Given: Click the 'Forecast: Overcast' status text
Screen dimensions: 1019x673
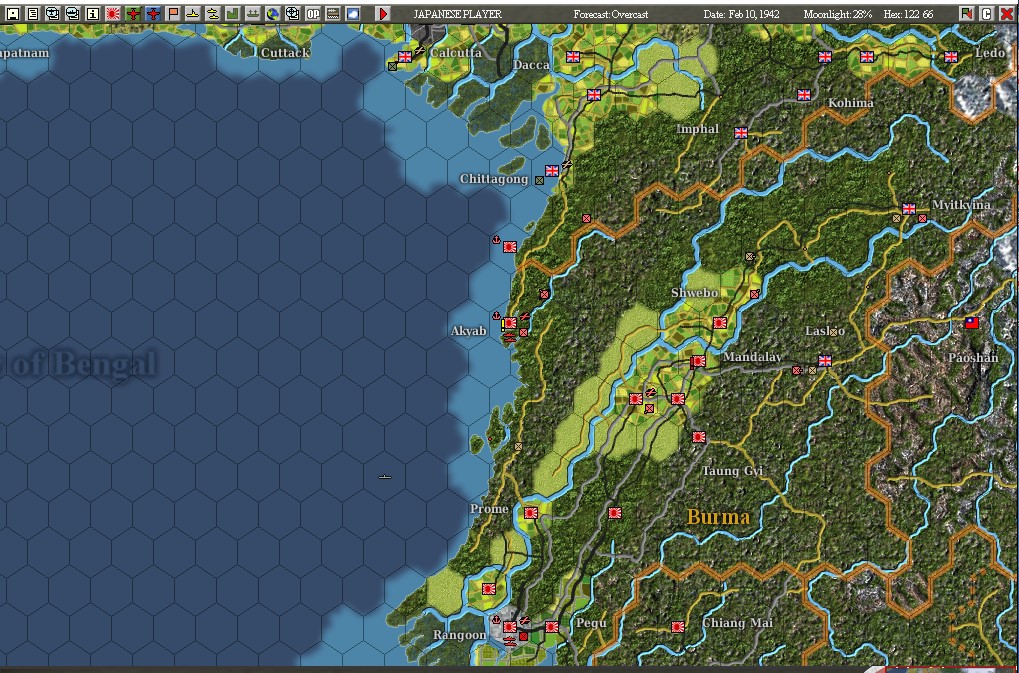Looking at the screenshot, I should pyautogui.click(x=611, y=14).
